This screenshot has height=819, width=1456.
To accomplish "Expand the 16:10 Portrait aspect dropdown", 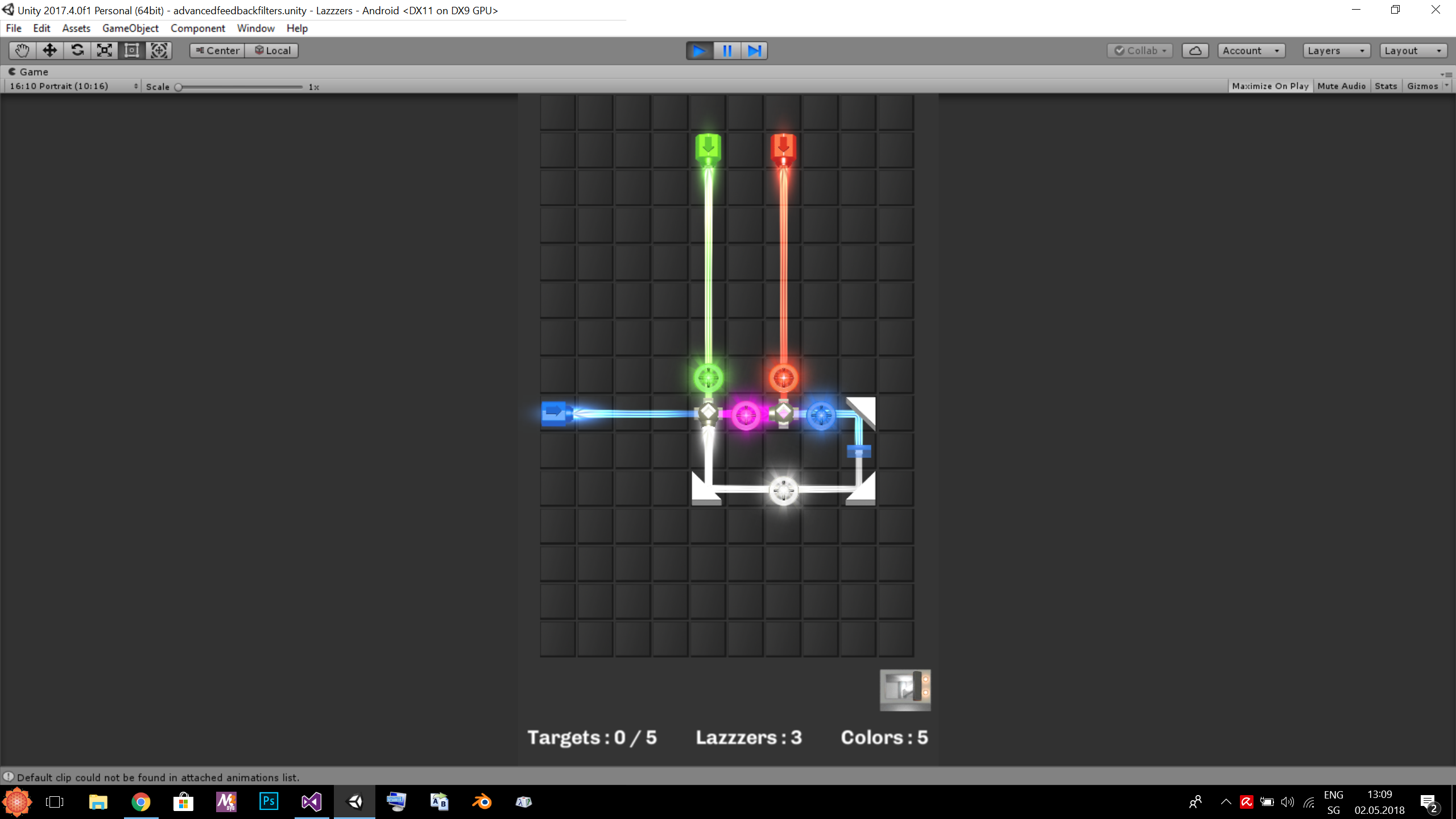I will click(73, 86).
